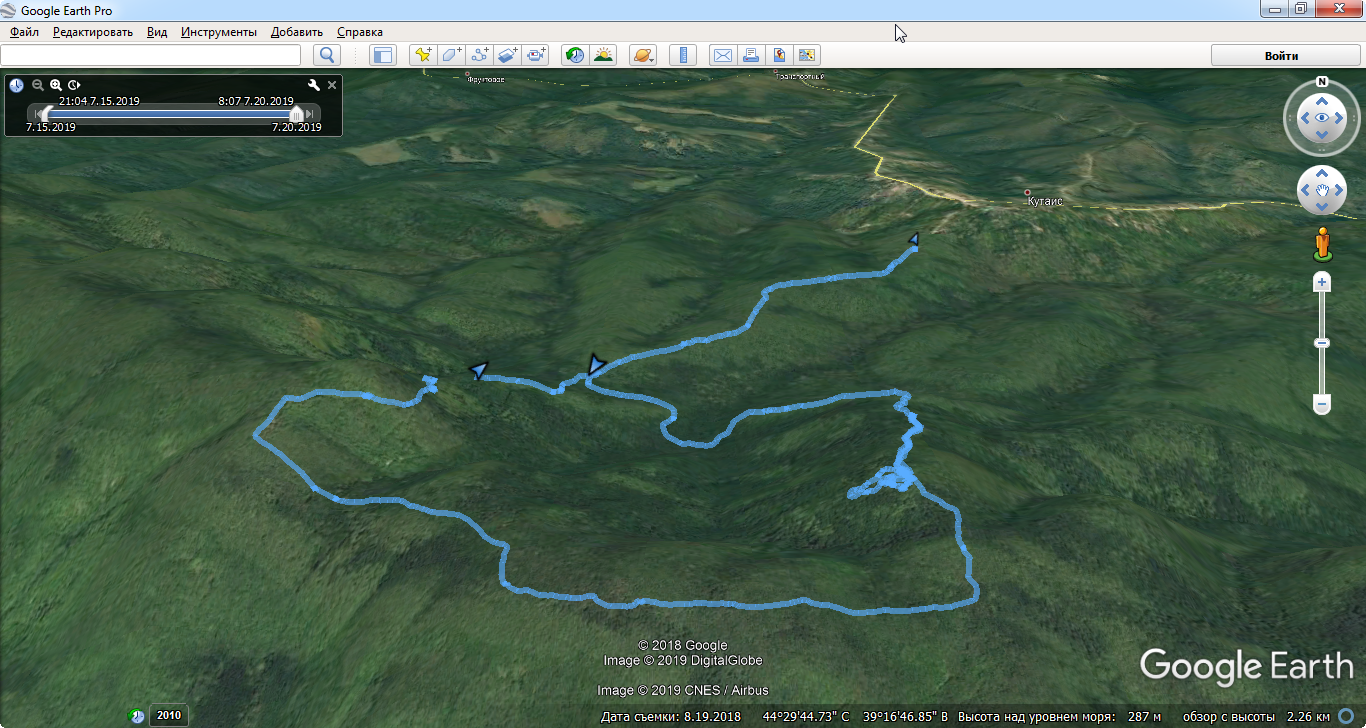Select the Add Path tool
This screenshot has width=1366, height=728.
(x=480, y=55)
